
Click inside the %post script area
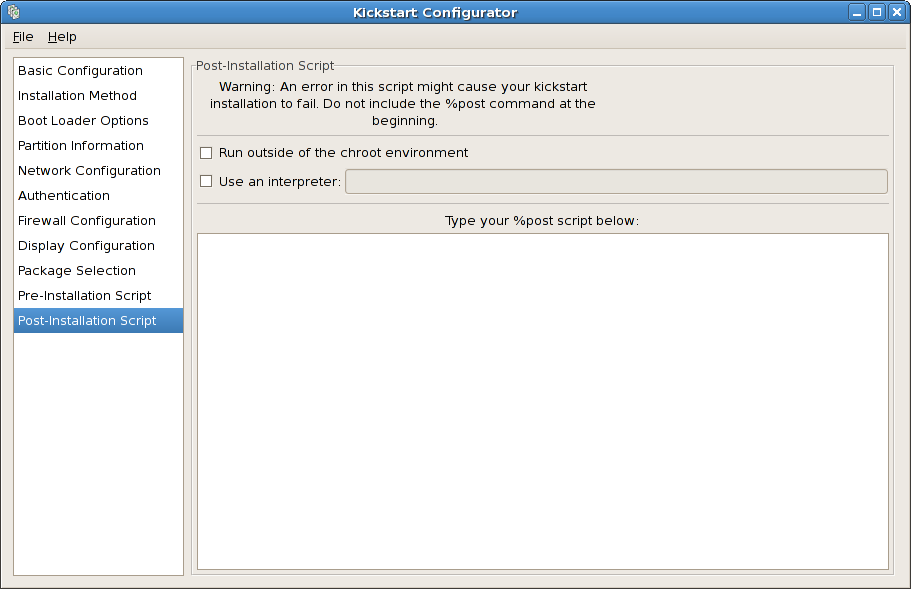[x=542, y=400]
